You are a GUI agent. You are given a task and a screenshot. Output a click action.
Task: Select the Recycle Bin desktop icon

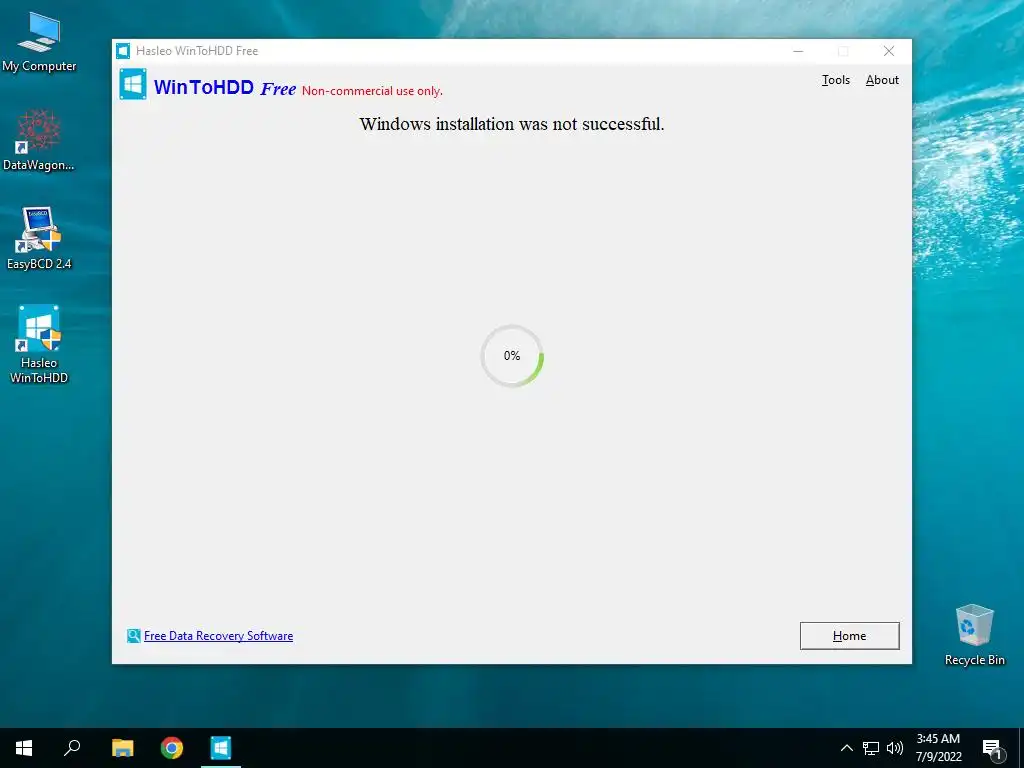tap(974, 635)
